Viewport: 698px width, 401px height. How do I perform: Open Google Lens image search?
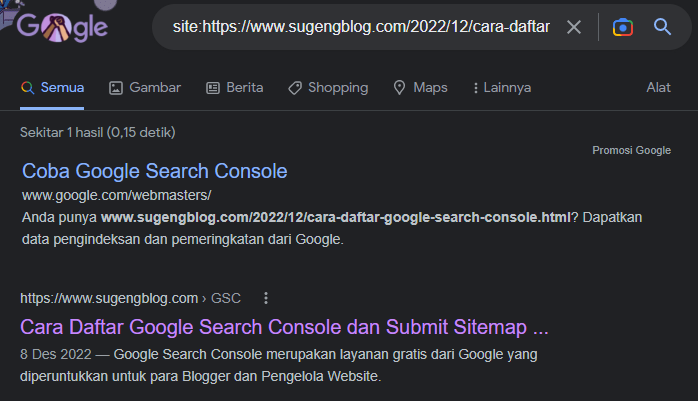pyautogui.click(x=623, y=27)
